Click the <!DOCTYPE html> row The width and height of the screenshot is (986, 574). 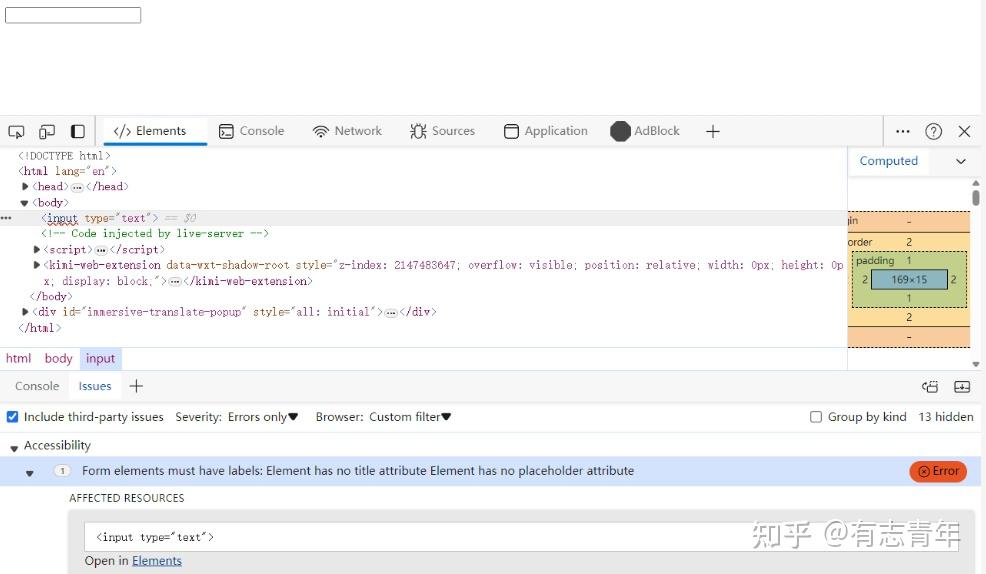64,155
